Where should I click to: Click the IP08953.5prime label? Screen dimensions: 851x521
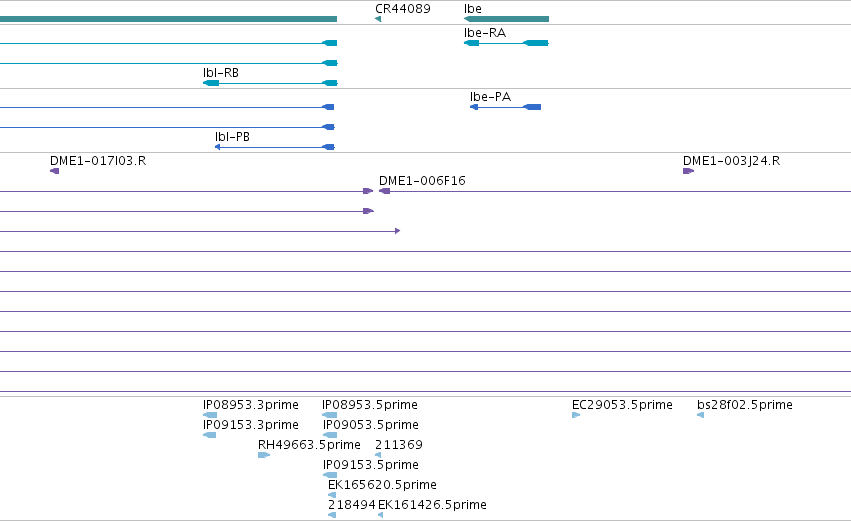(x=370, y=405)
